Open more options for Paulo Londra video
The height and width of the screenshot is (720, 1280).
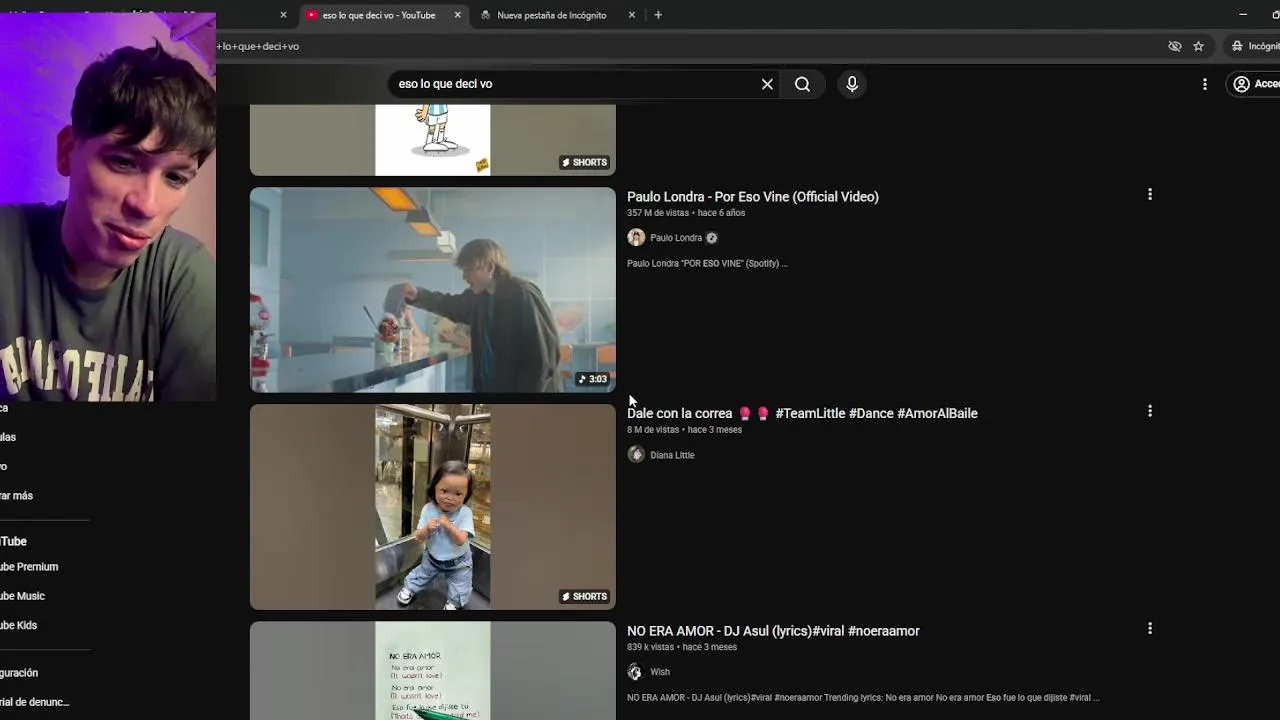(x=1150, y=194)
